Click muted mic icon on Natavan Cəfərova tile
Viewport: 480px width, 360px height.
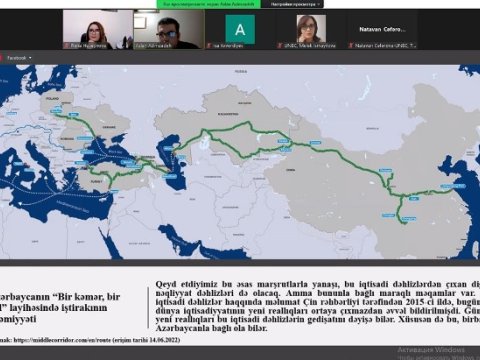coord(351,46)
